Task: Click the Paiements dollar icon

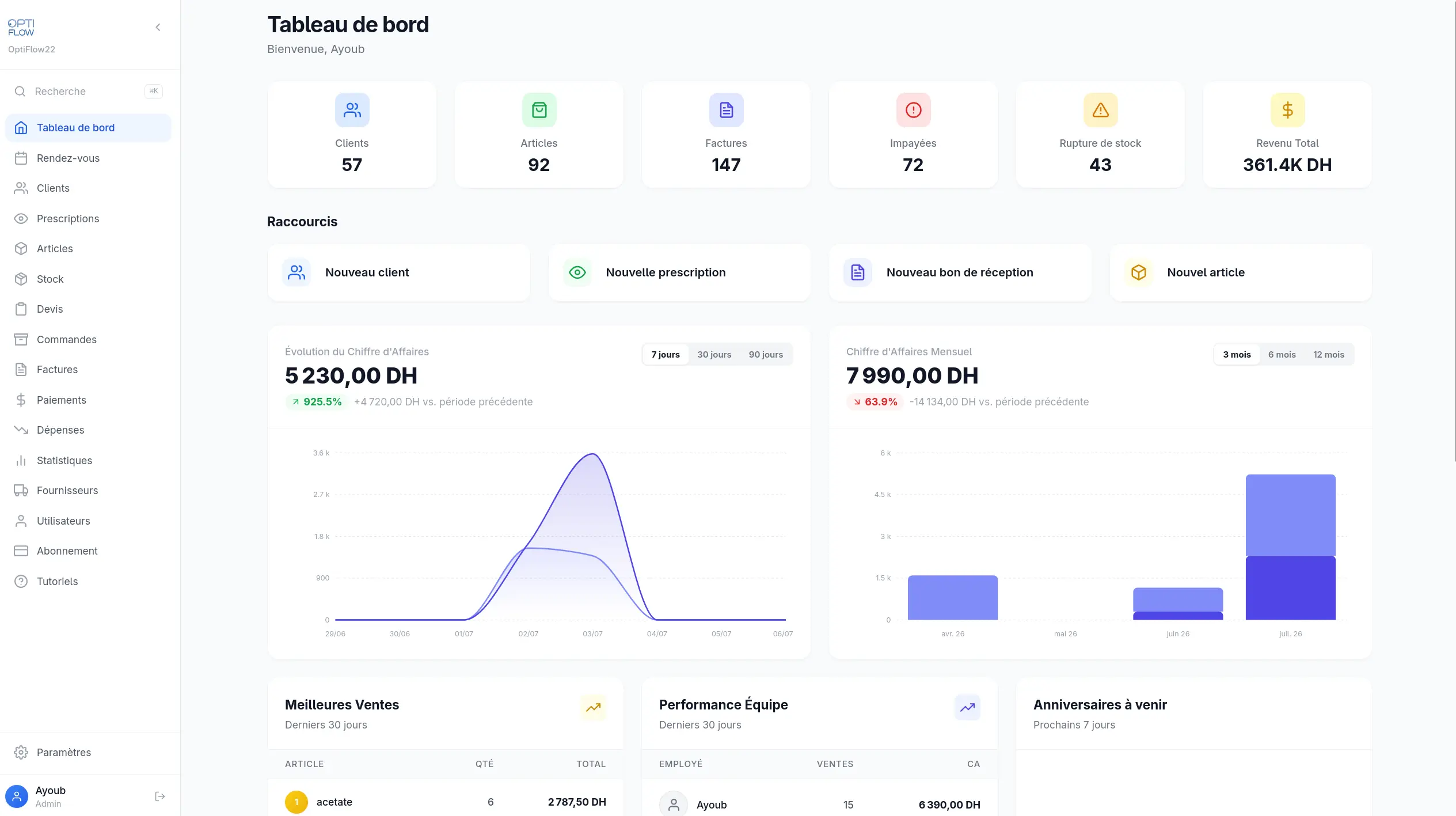Action: coord(21,400)
